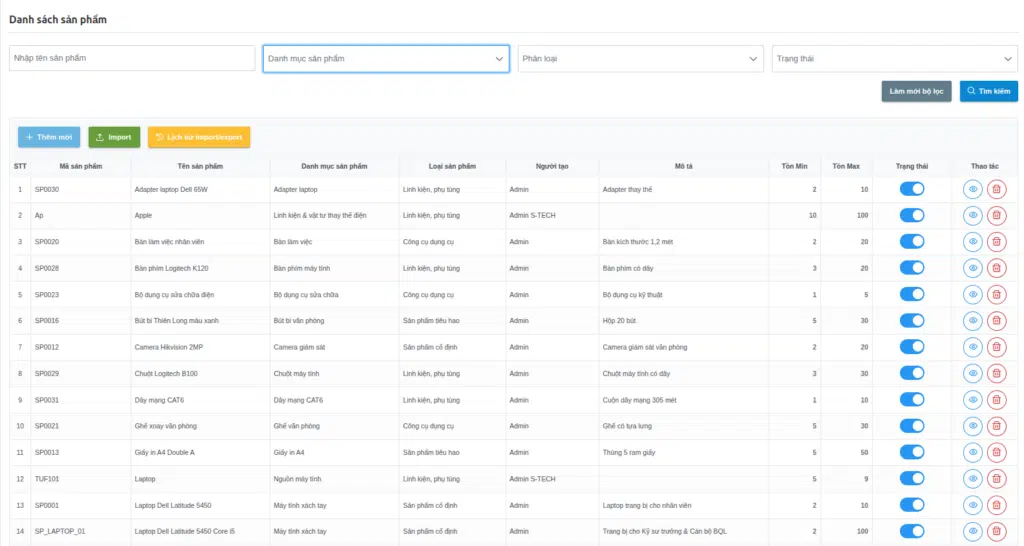Screen dimensions: 1024x546
Task: Toggle status switch for SP0028
Action: [x=912, y=268]
